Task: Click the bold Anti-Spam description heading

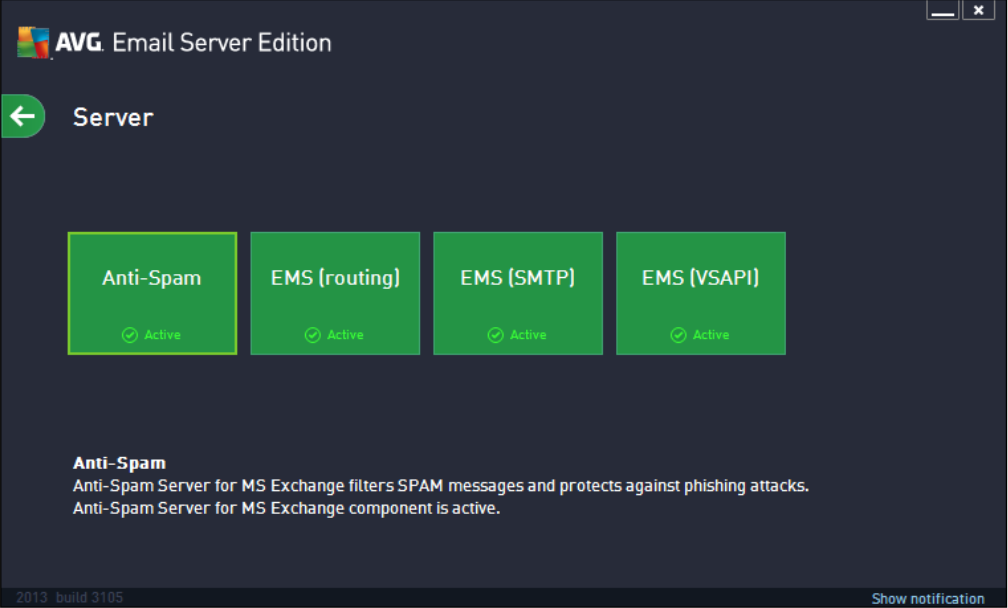Action: pyautogui.click(x=120, y=463)
